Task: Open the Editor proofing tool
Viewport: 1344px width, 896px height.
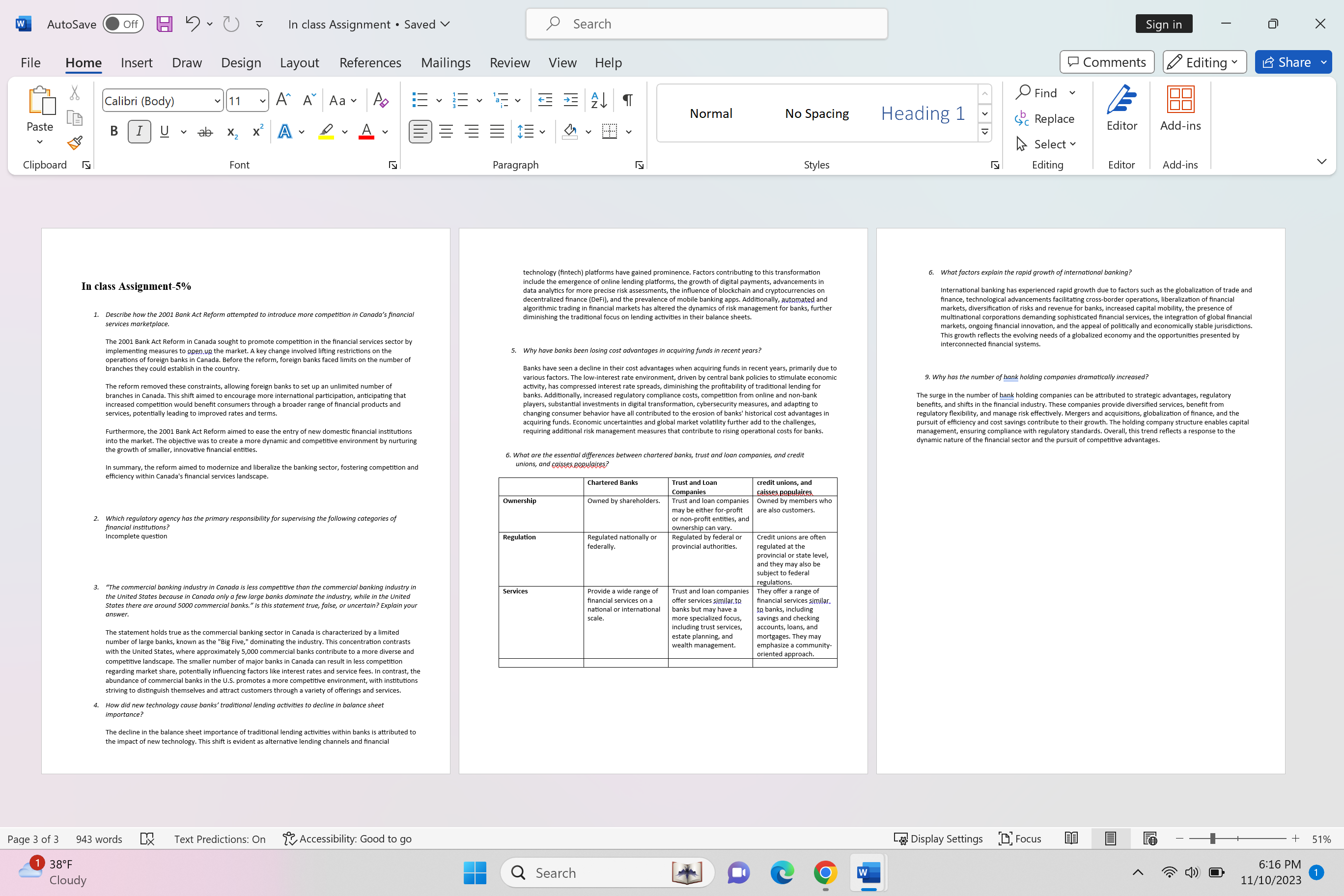Action: (x=1121, y=109)
